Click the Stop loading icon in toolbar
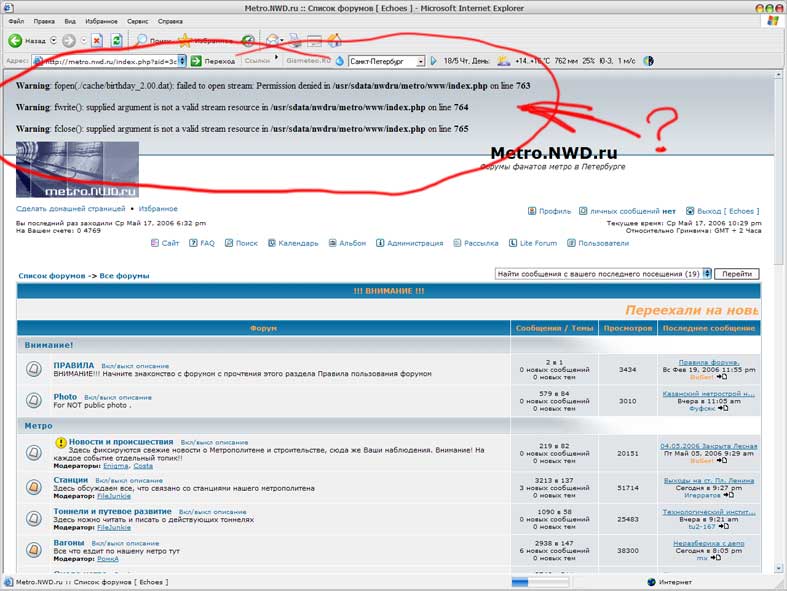This screenshot has height=591, width=787. coord(97,41)
